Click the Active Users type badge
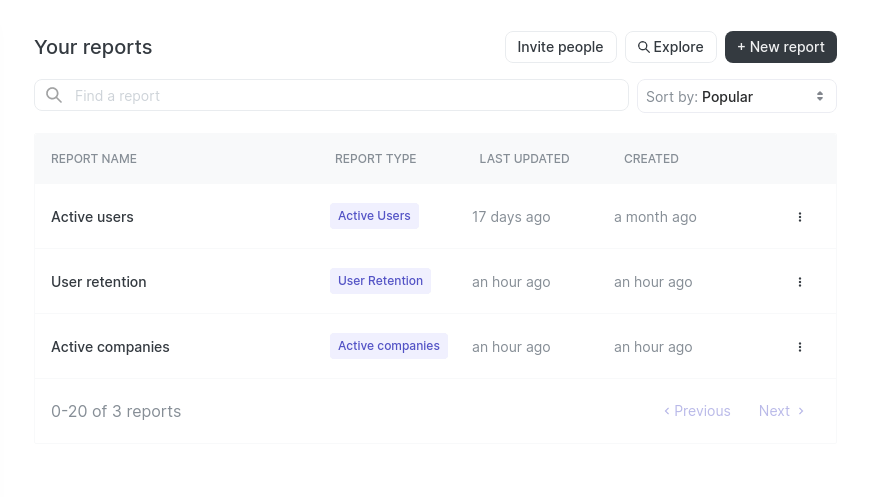The image size is (878, 497). [374, 216]
